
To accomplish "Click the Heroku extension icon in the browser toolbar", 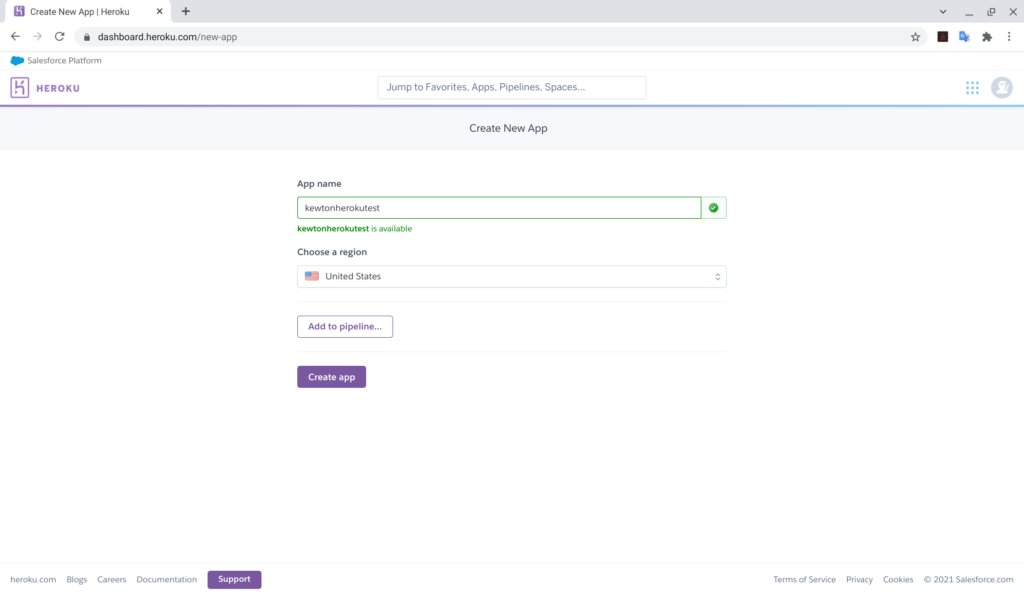I will (941, 35).
